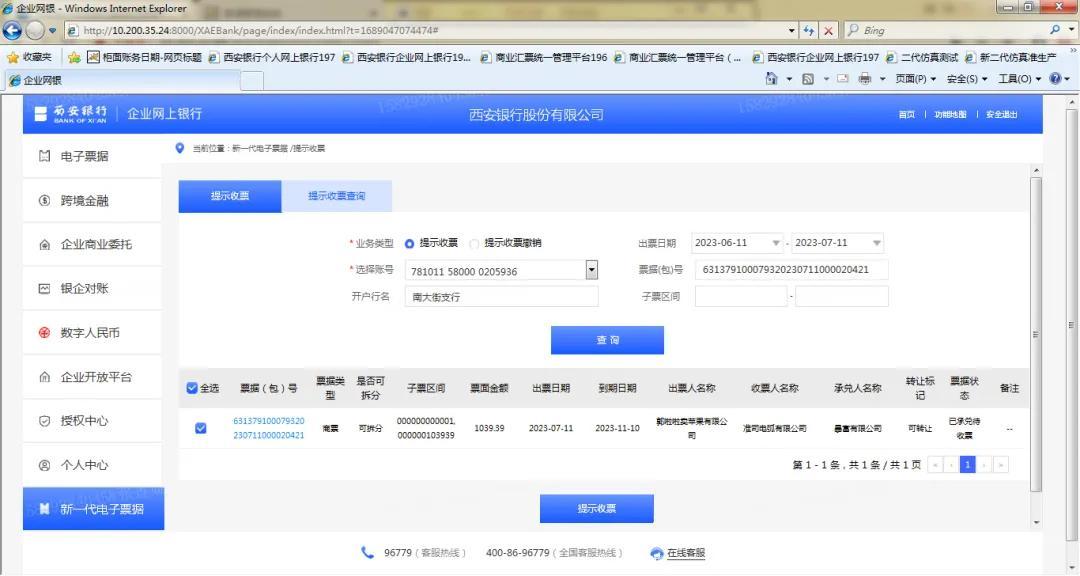
Task: Open 银企对账 in the sidebar
Action: [x=92, y=289]
